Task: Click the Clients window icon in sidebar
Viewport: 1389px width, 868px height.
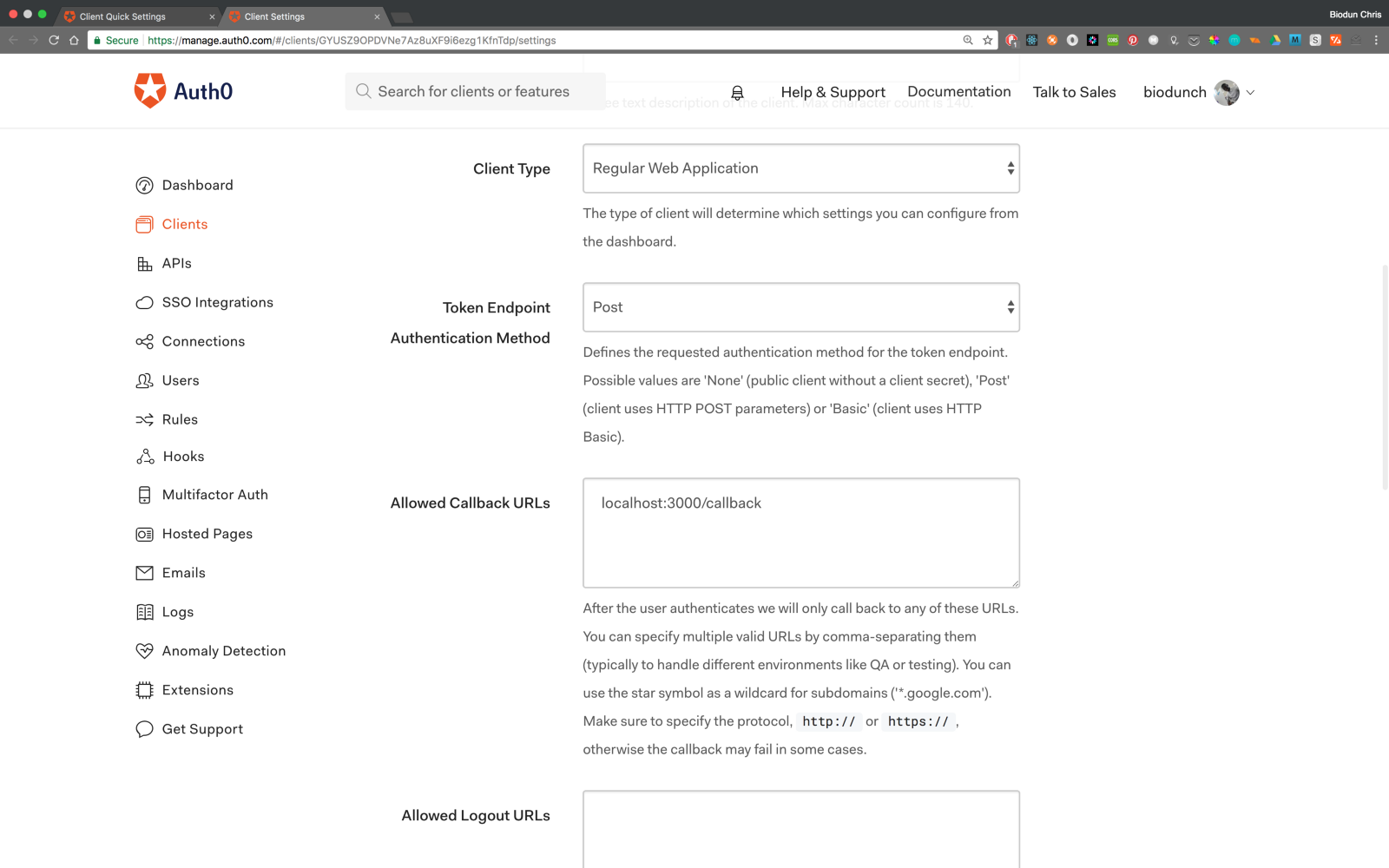Action: pyautogui.click(x=144, y=224)
